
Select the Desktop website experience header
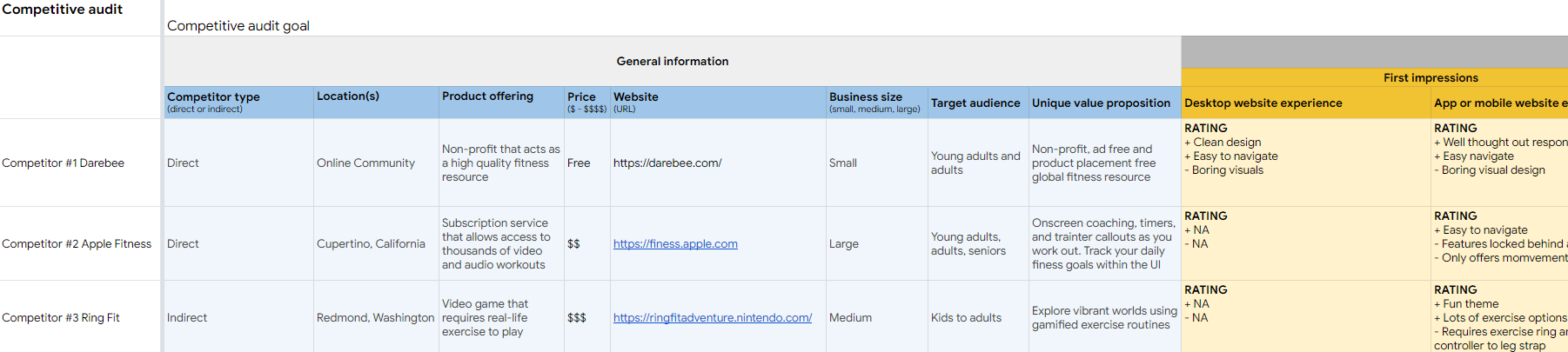click(1263, 103)
